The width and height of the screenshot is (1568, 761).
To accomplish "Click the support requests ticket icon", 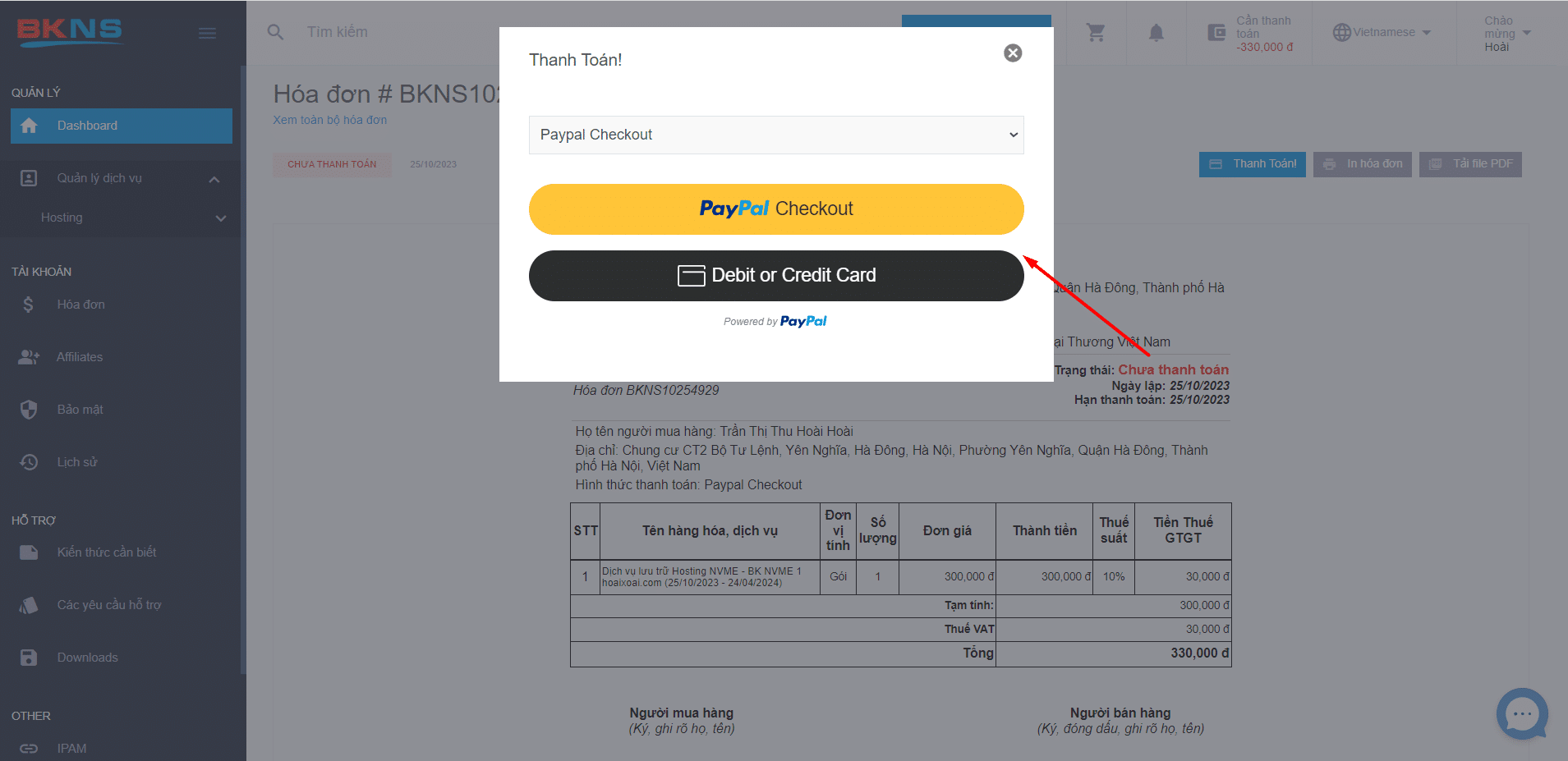I will click(x=29, y=605).
